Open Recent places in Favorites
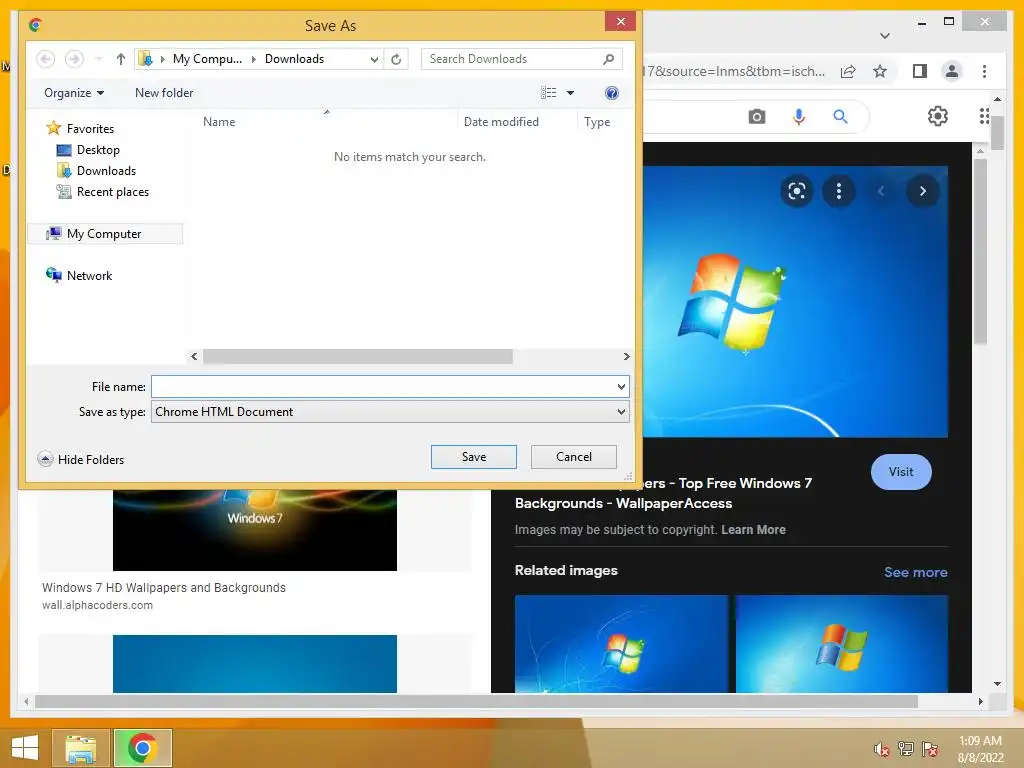 (x=112, y=191)
